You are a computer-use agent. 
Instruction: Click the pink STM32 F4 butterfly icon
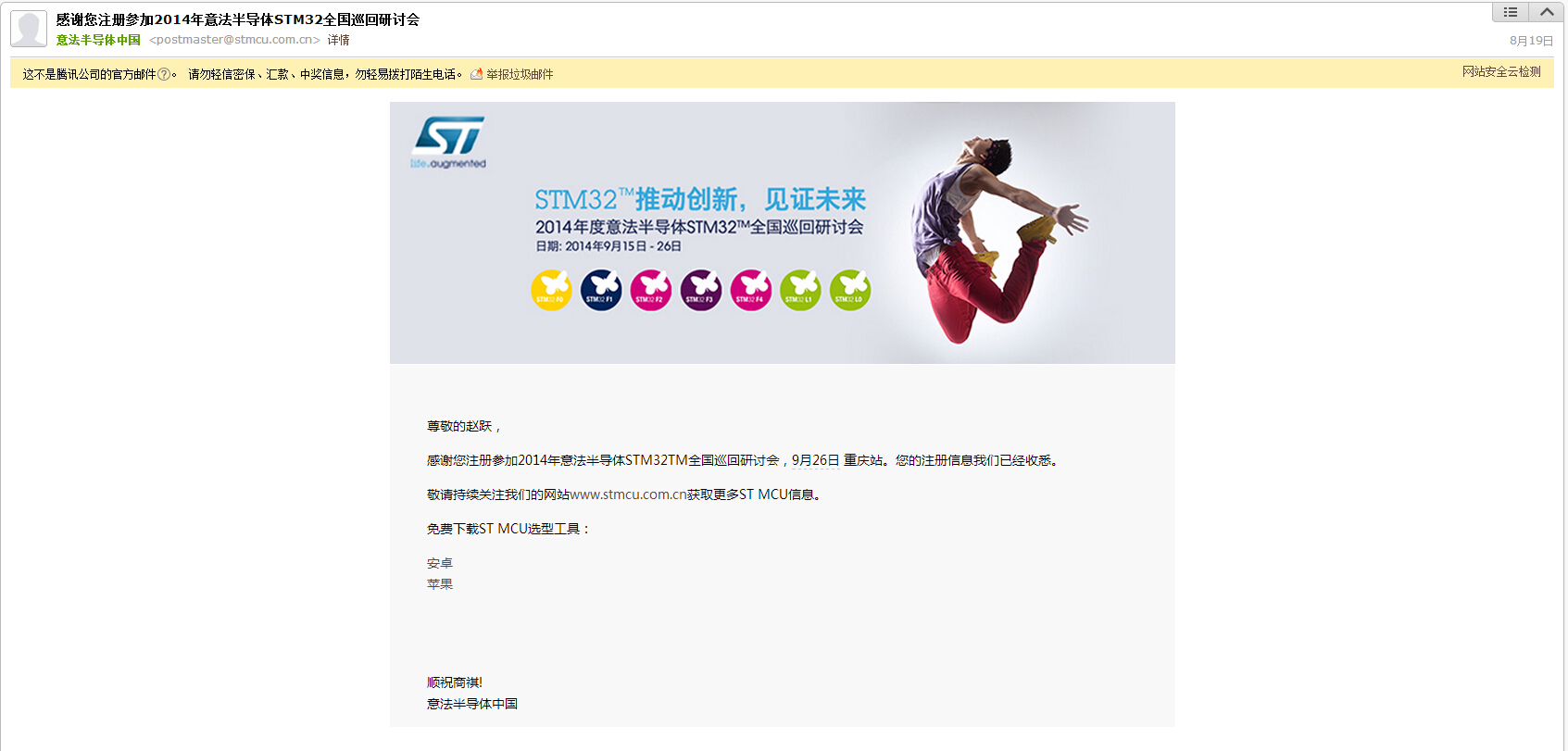point(751,290)
